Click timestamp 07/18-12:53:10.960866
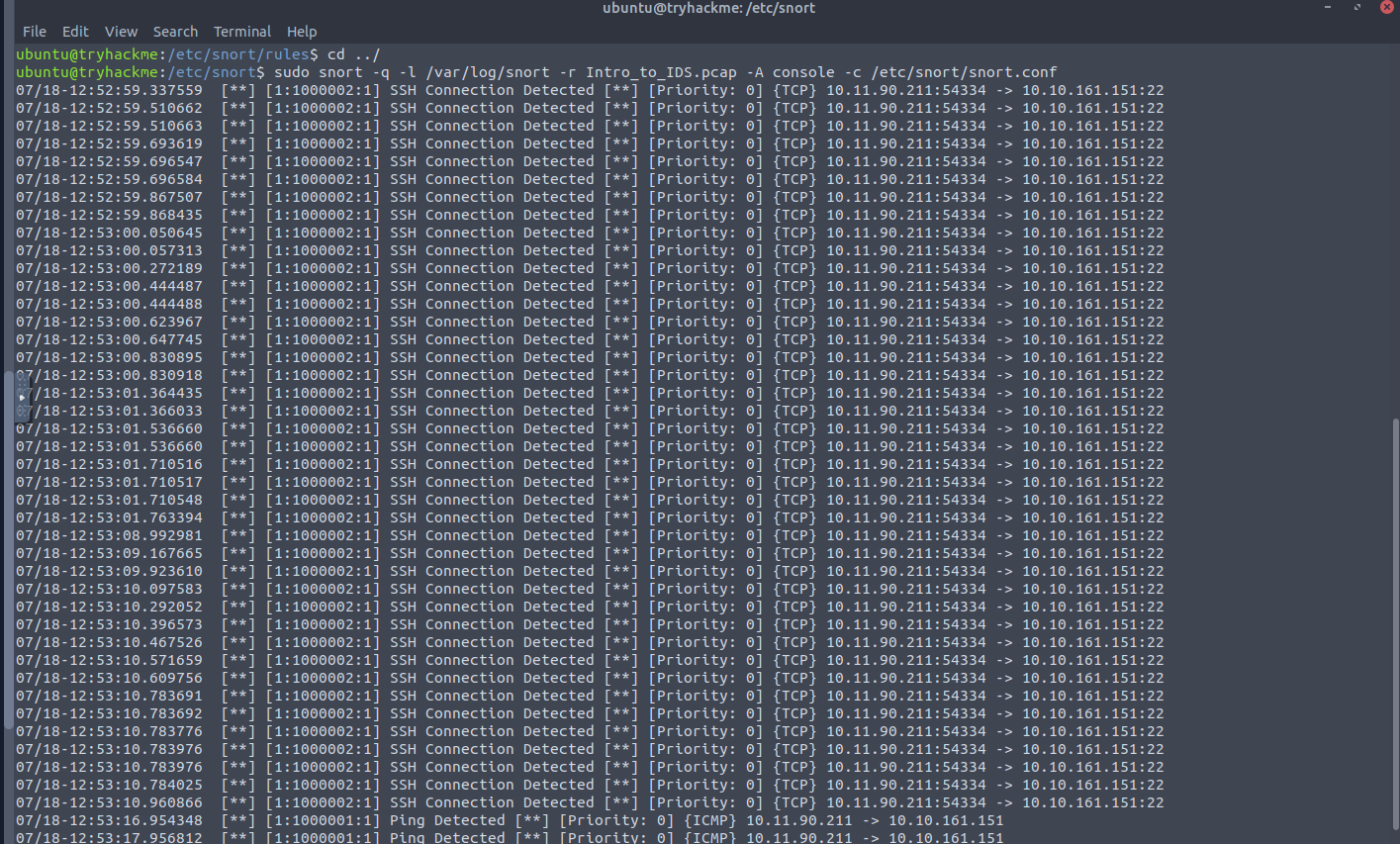 click(109, 802)
